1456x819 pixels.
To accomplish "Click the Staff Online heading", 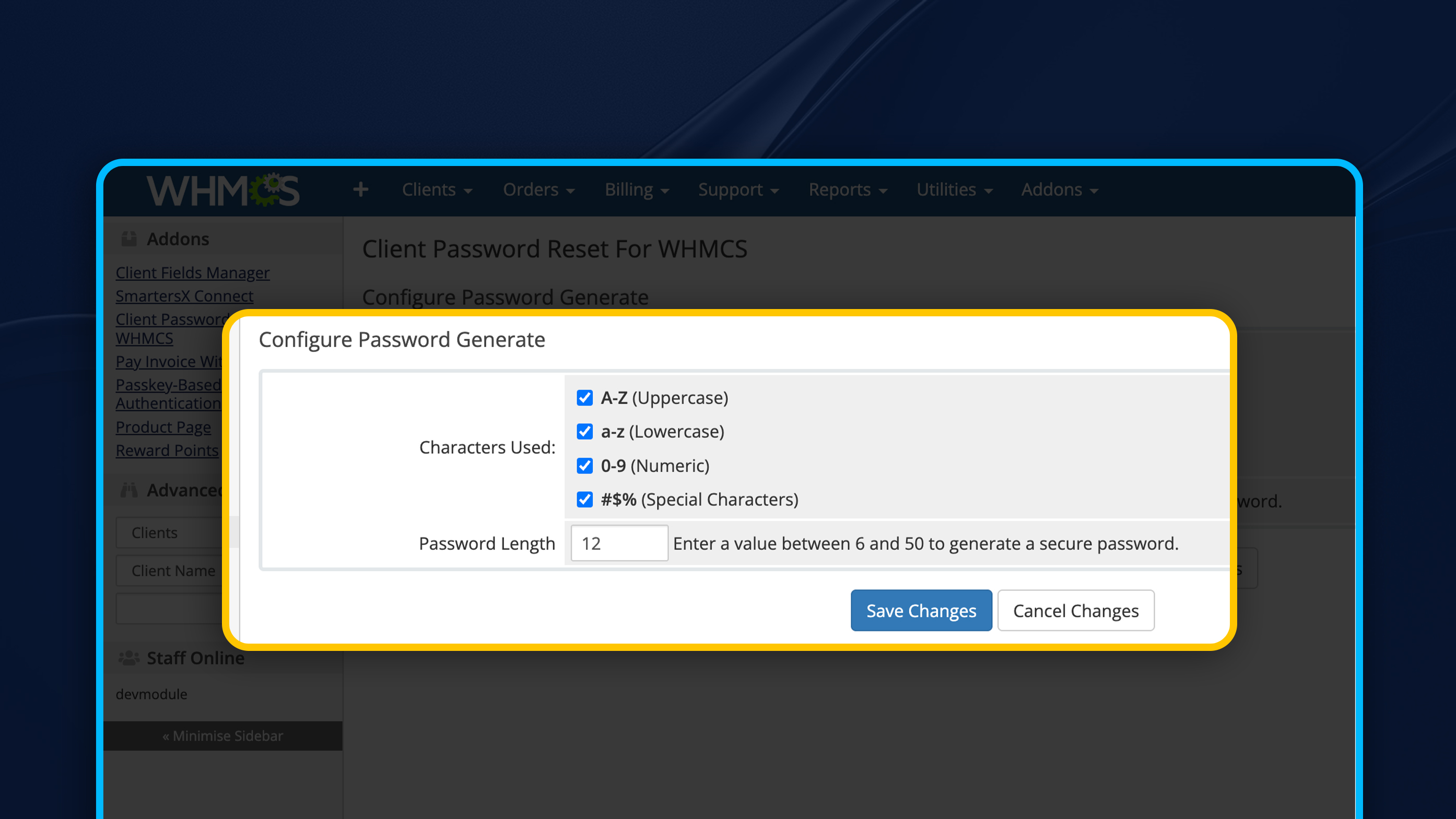I will [x=195, y=658].
